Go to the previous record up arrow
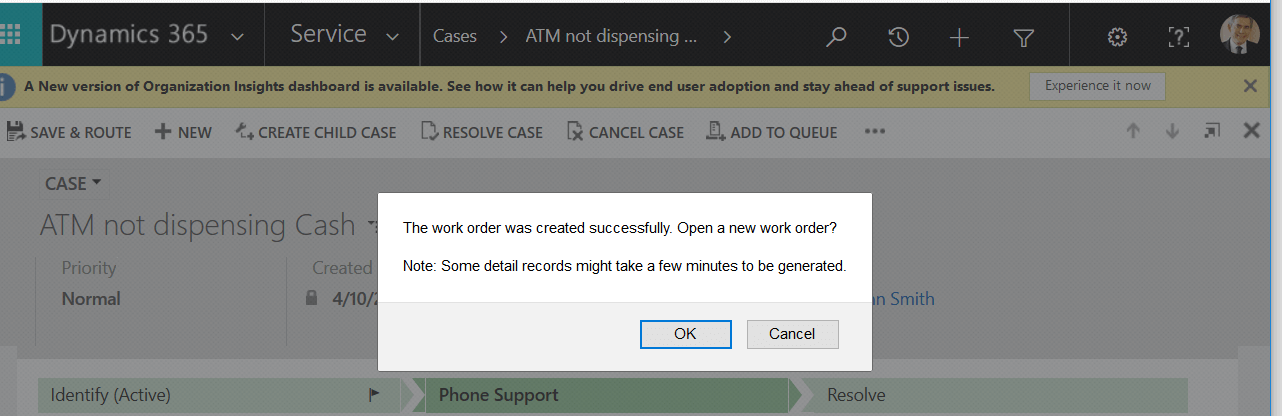The width and height of the screenshot is (1282, 416). 1133,131
